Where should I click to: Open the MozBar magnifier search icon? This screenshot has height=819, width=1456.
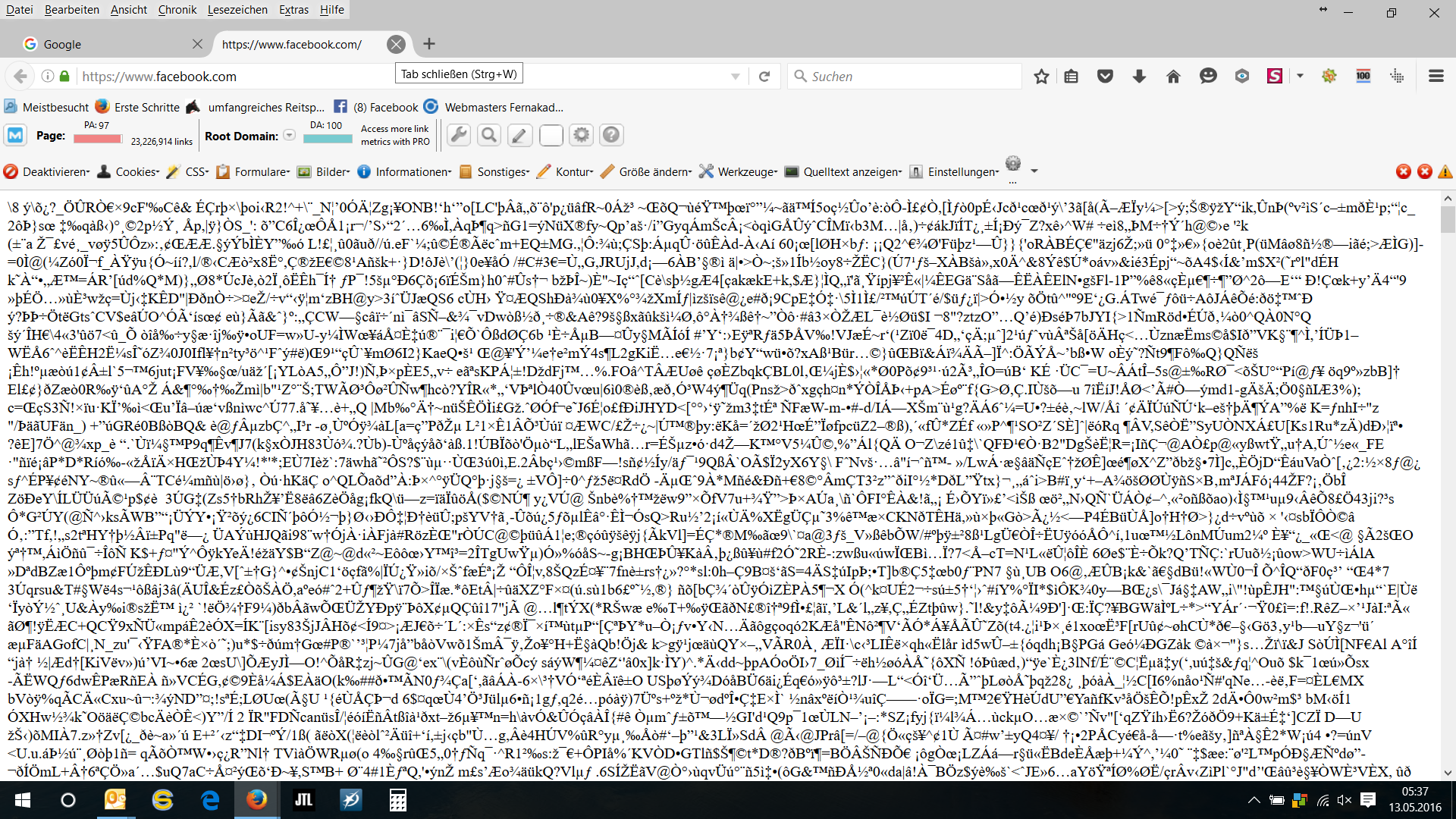(489, 135)
